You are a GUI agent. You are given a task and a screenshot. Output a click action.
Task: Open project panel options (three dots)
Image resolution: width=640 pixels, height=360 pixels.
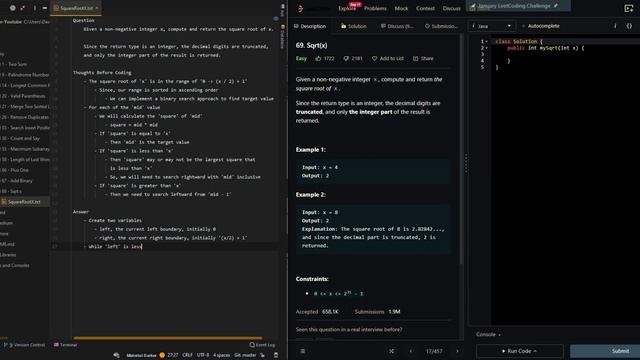pos(35,8)
